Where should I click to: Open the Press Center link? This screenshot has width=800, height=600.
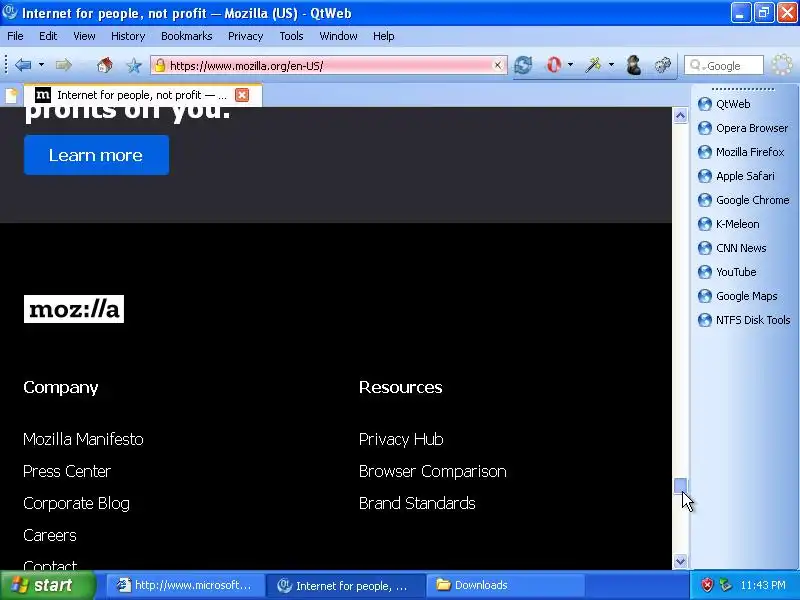67,471
